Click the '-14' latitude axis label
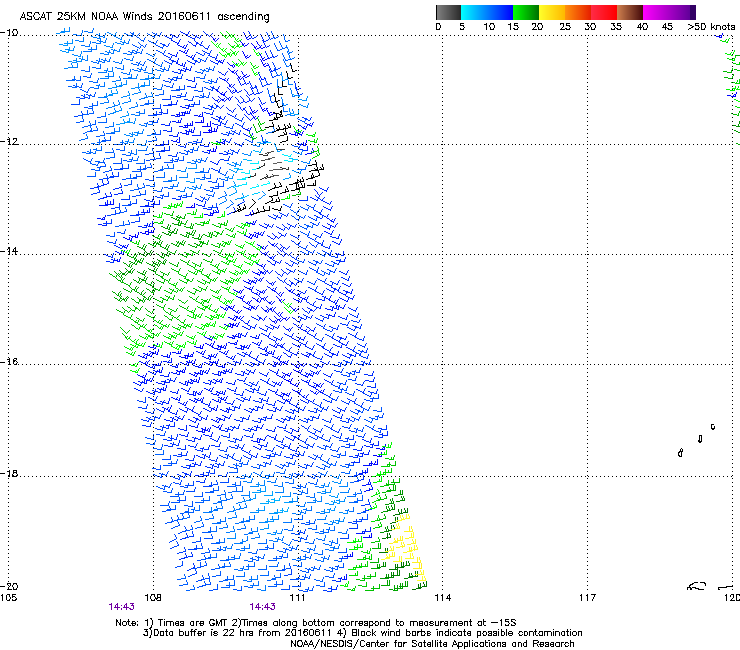Viewport: 740px width, 650px height. pyautogui.click(x=9, y=251)
